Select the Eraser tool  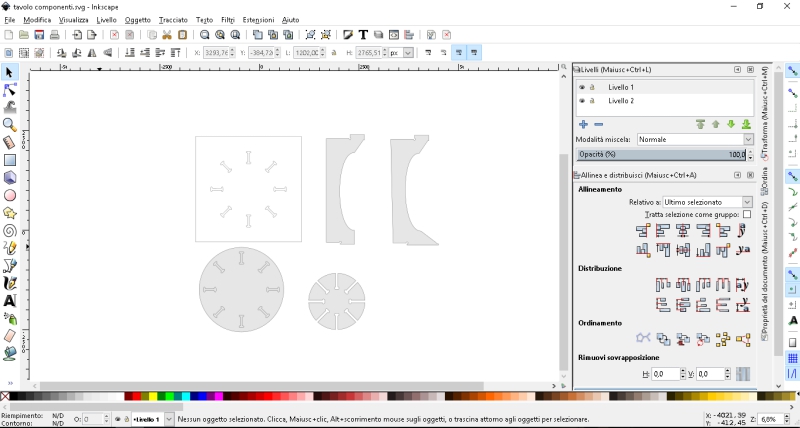tap(9, 336)
